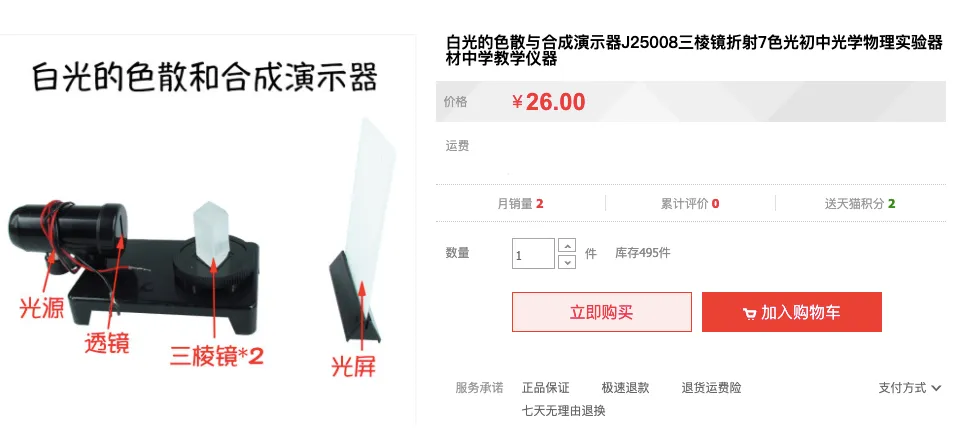Click the ¥26.00 price text

tap(549, 102)
